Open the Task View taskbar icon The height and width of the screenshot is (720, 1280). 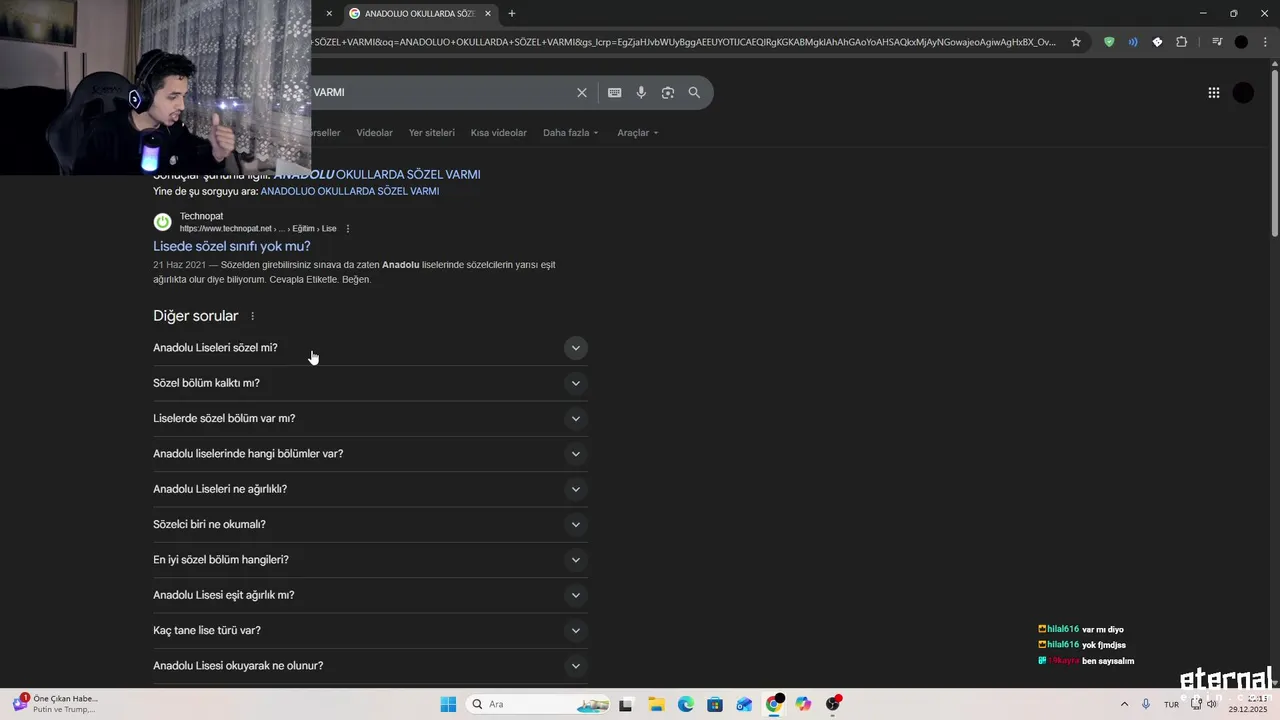click(x=626, y=704)
